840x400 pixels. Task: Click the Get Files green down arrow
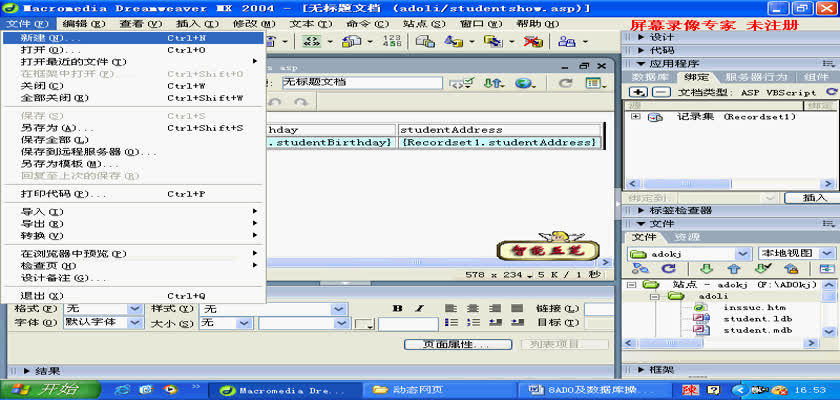(707, 268)
